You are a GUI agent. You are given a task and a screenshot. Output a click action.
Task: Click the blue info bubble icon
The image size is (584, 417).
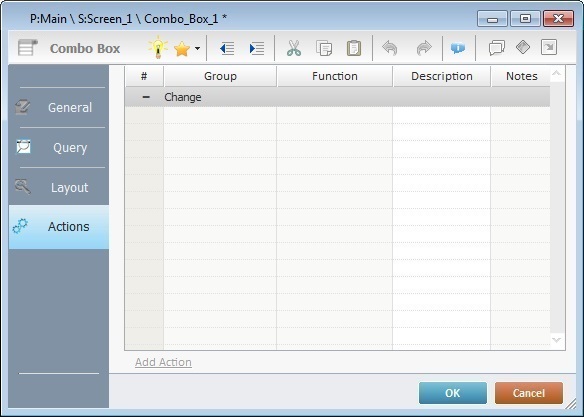click(458, 48)
